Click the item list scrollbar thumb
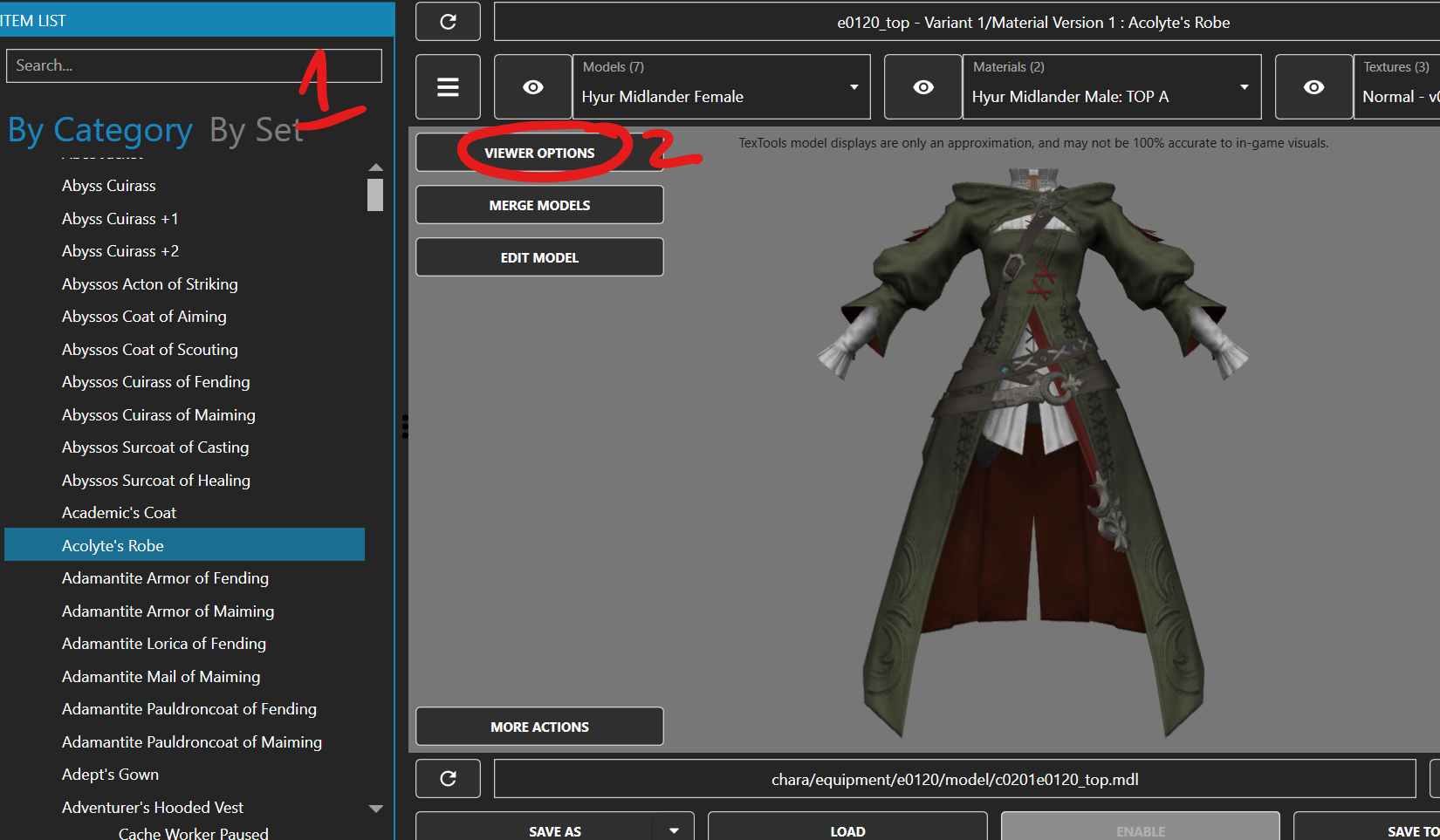The image size is (1440, 840). 375,195
